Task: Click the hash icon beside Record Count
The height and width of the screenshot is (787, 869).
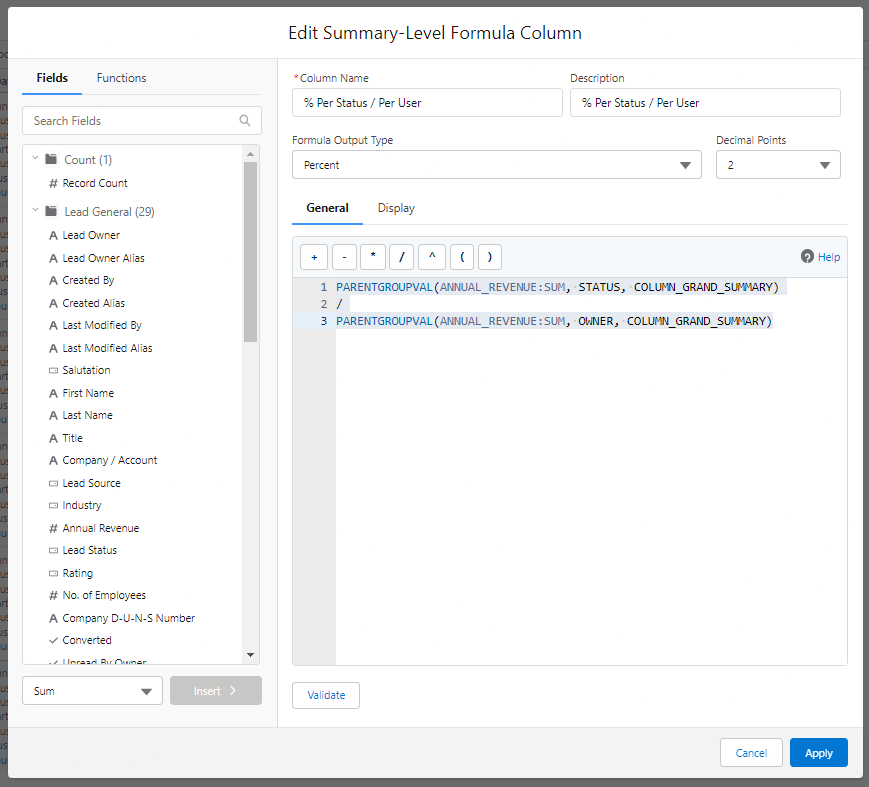Action: [53, 183]
